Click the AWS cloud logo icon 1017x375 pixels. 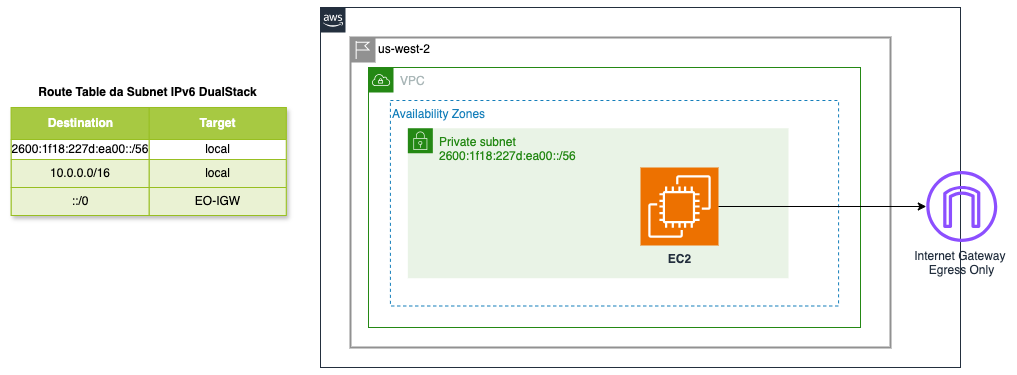point(333,20)
